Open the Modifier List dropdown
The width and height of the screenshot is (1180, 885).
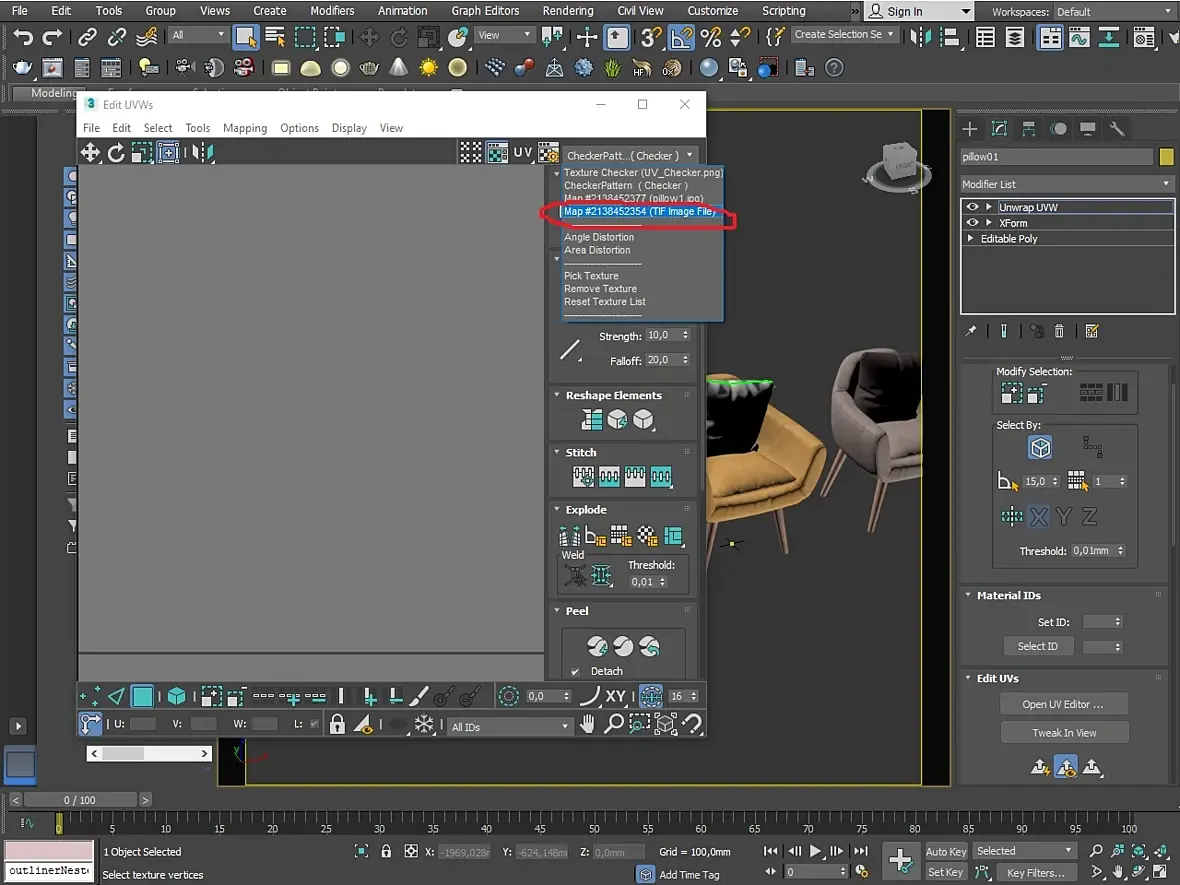[1066, 184]
